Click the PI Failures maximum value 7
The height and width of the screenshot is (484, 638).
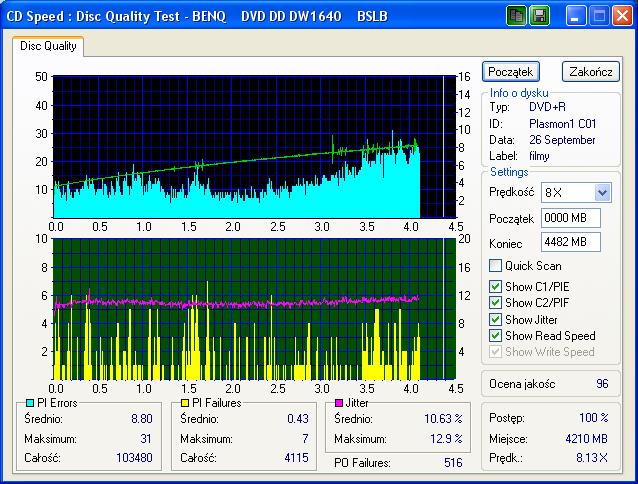pyautogui.click(x=305, y=439)
